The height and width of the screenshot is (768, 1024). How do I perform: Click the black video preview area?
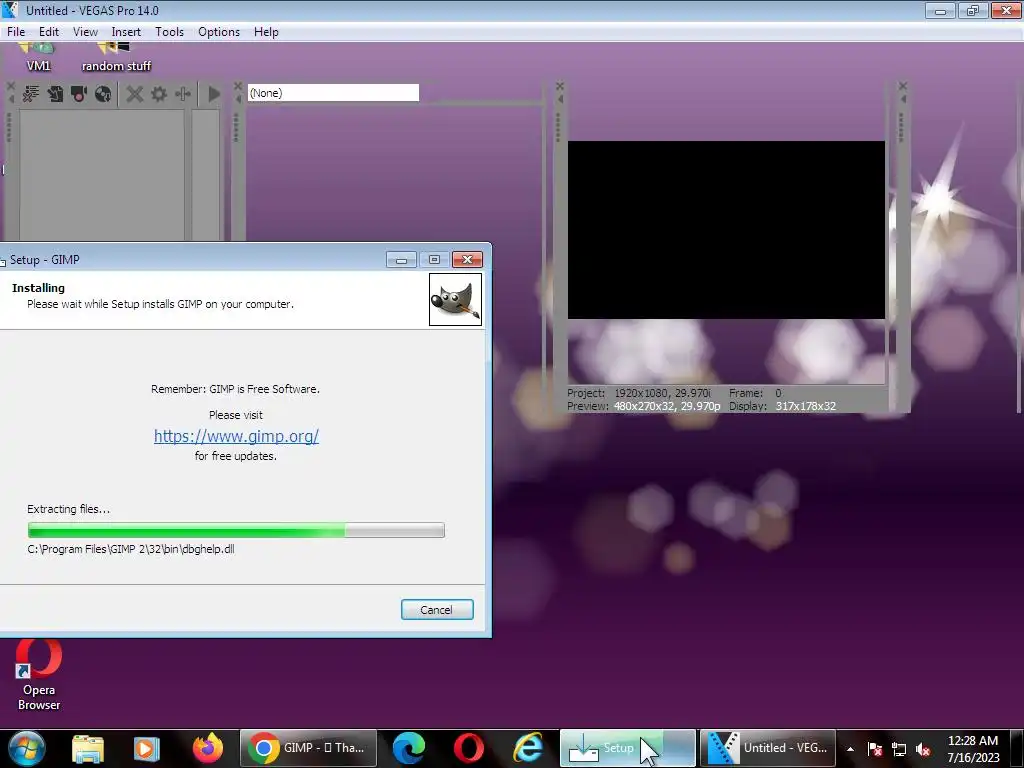point(726,230)
